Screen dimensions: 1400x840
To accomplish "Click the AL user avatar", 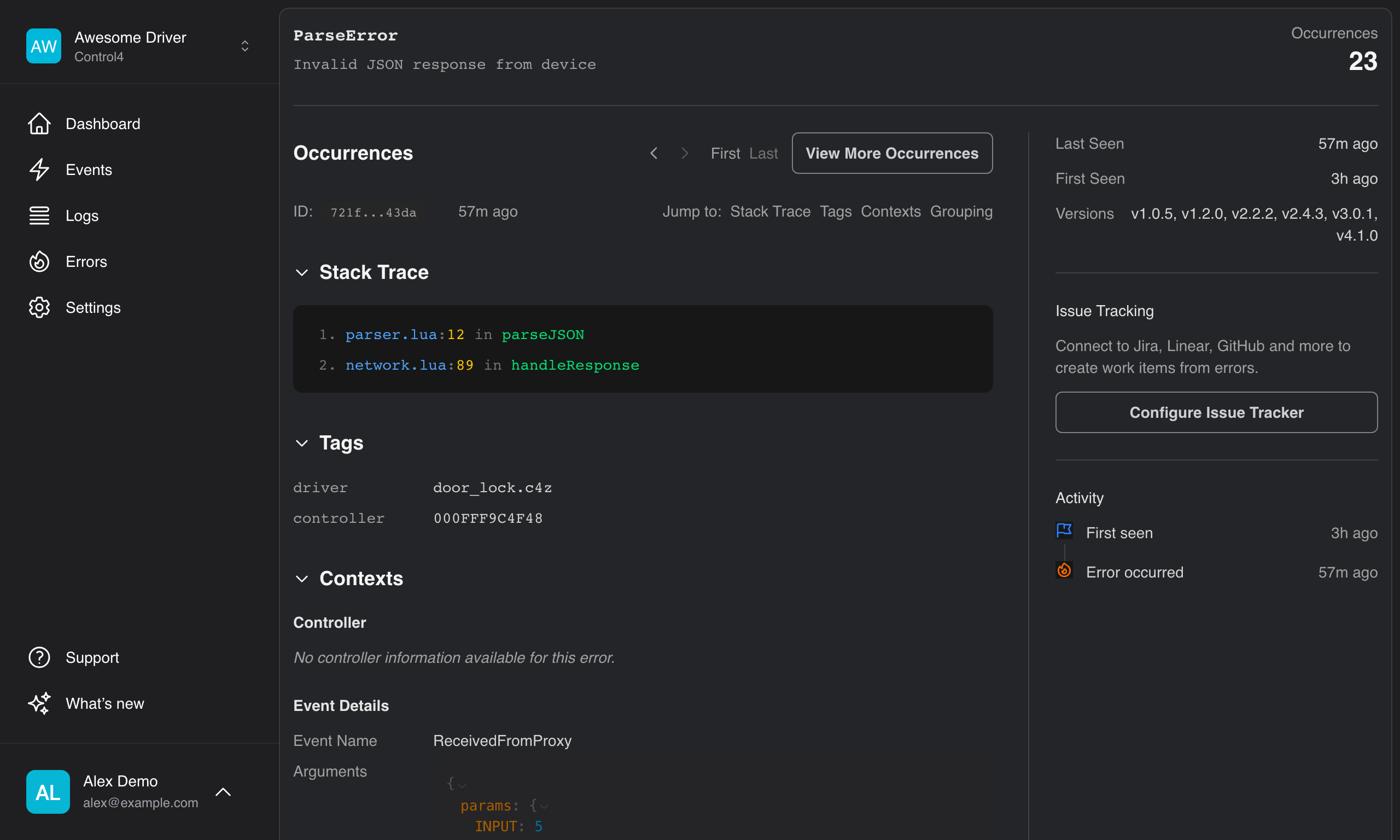I will 48,791.
